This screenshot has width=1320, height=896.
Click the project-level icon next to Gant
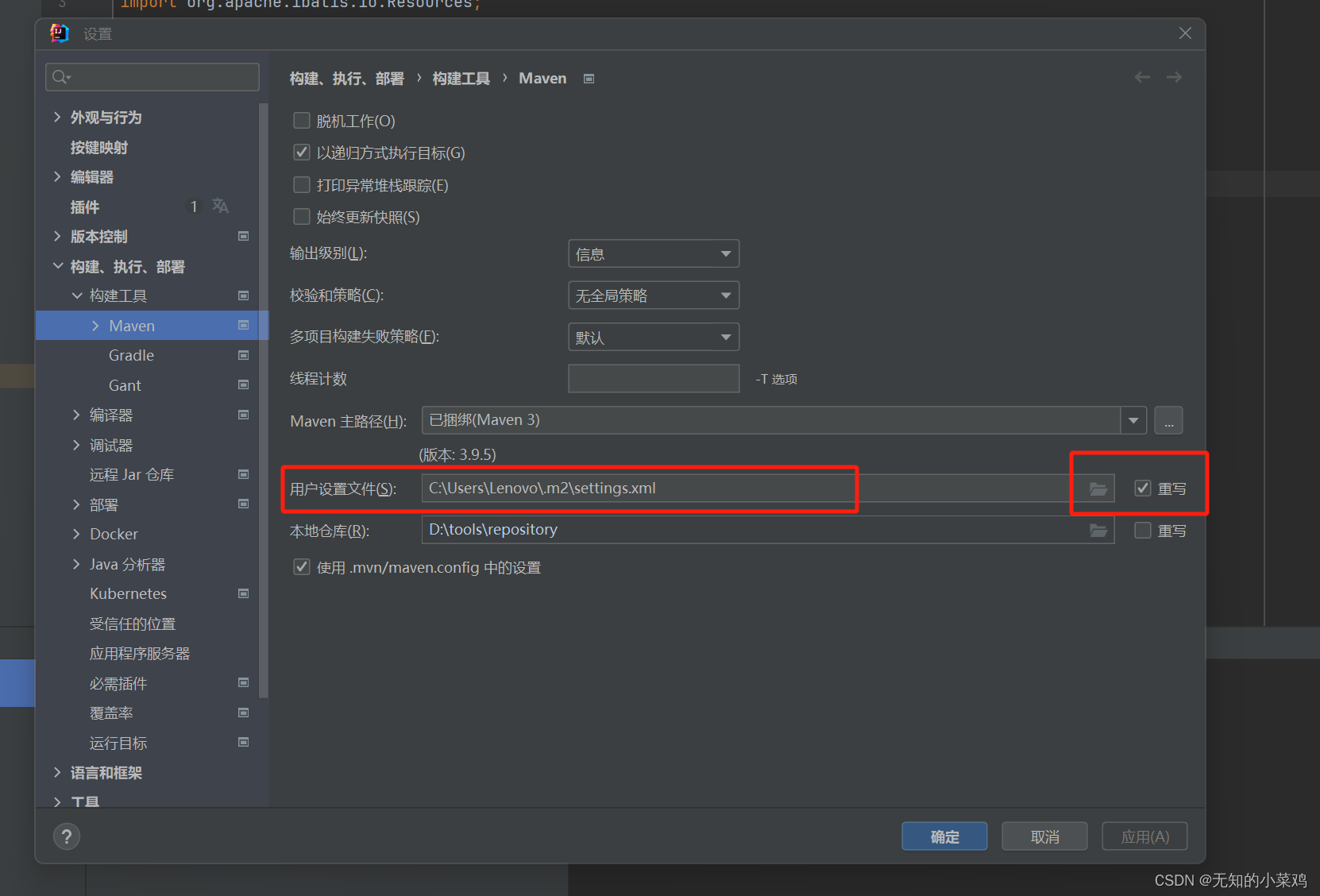244,385
